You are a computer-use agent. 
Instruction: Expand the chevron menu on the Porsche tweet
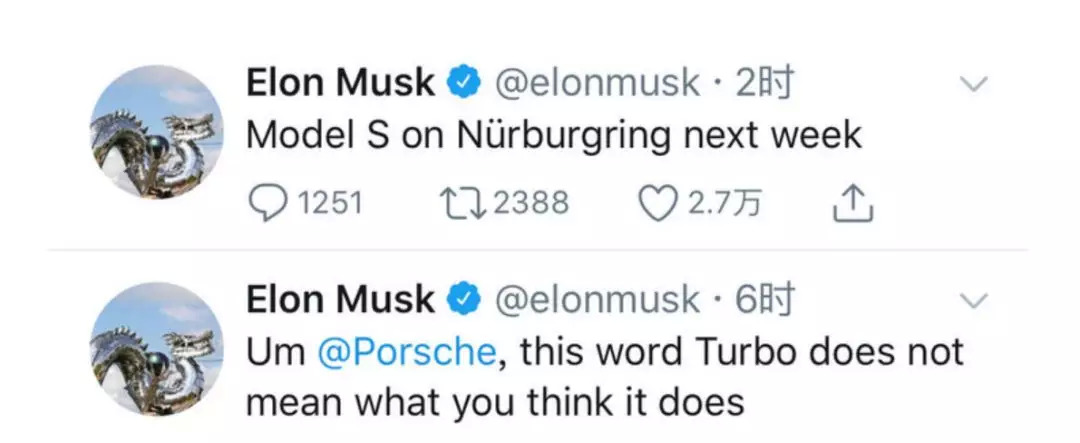tap(974, 300)
